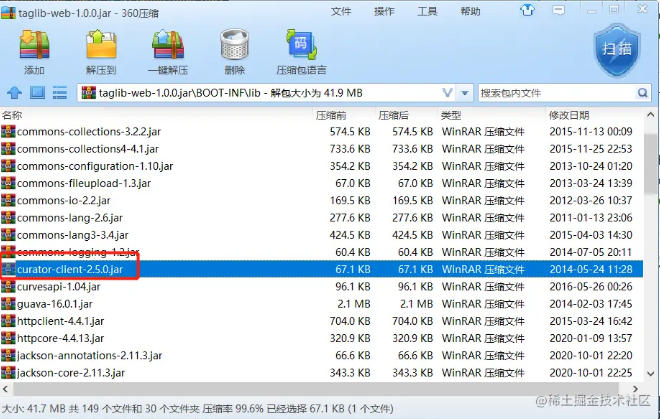
Task: Click the 2.1 MB 压缩前 size of guava
Action: (354, 304)
